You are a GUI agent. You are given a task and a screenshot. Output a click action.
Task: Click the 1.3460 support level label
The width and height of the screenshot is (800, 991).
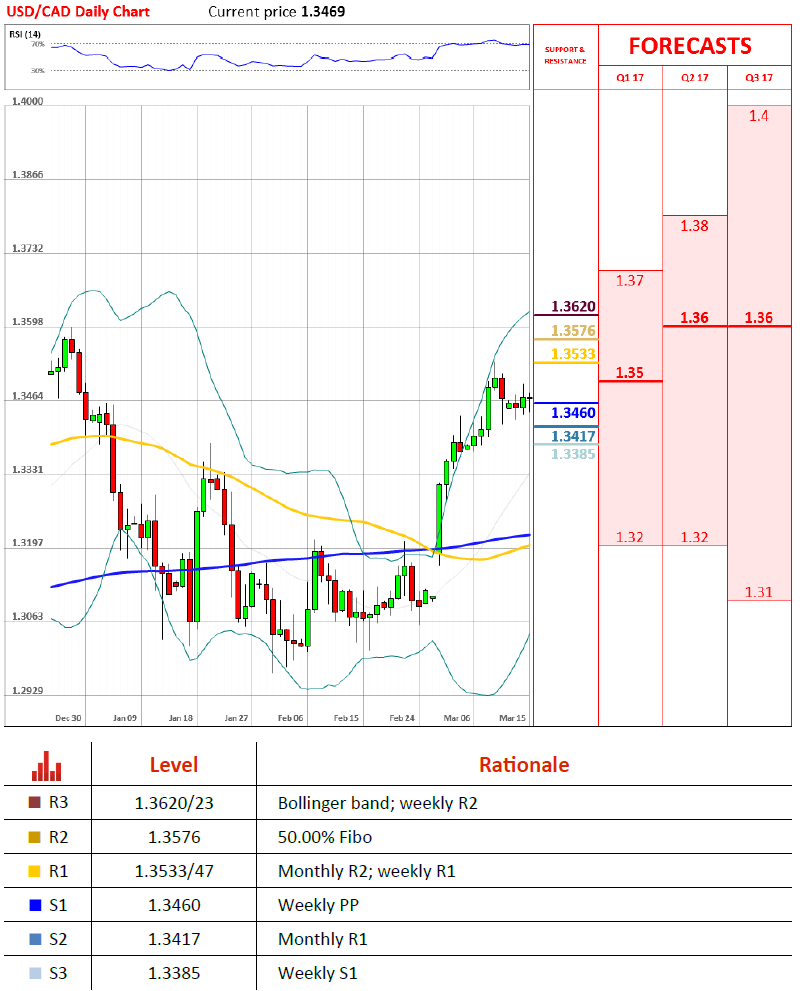(573, 413)
